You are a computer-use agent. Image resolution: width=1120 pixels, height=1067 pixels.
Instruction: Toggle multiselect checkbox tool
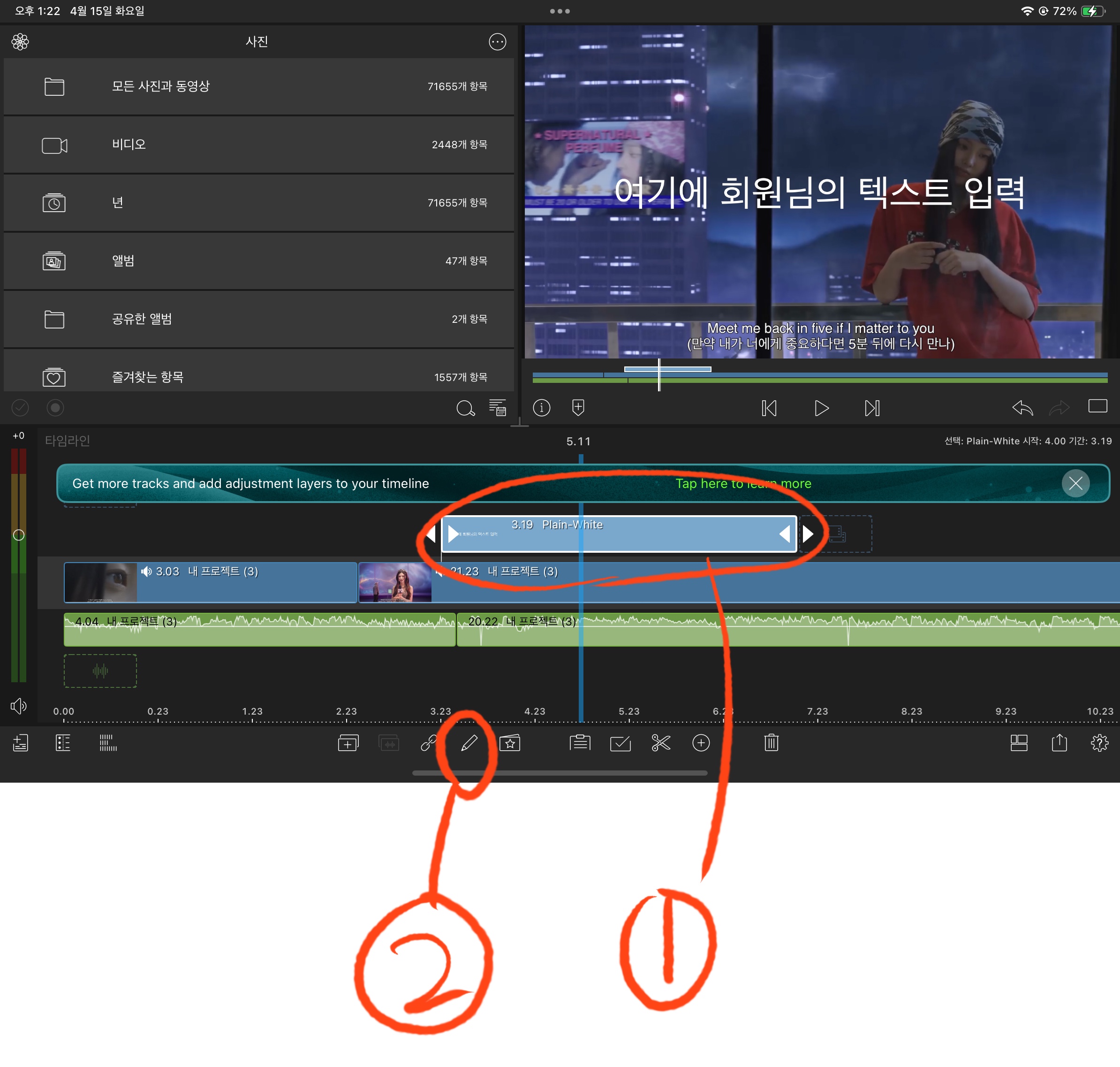point(620,743)
